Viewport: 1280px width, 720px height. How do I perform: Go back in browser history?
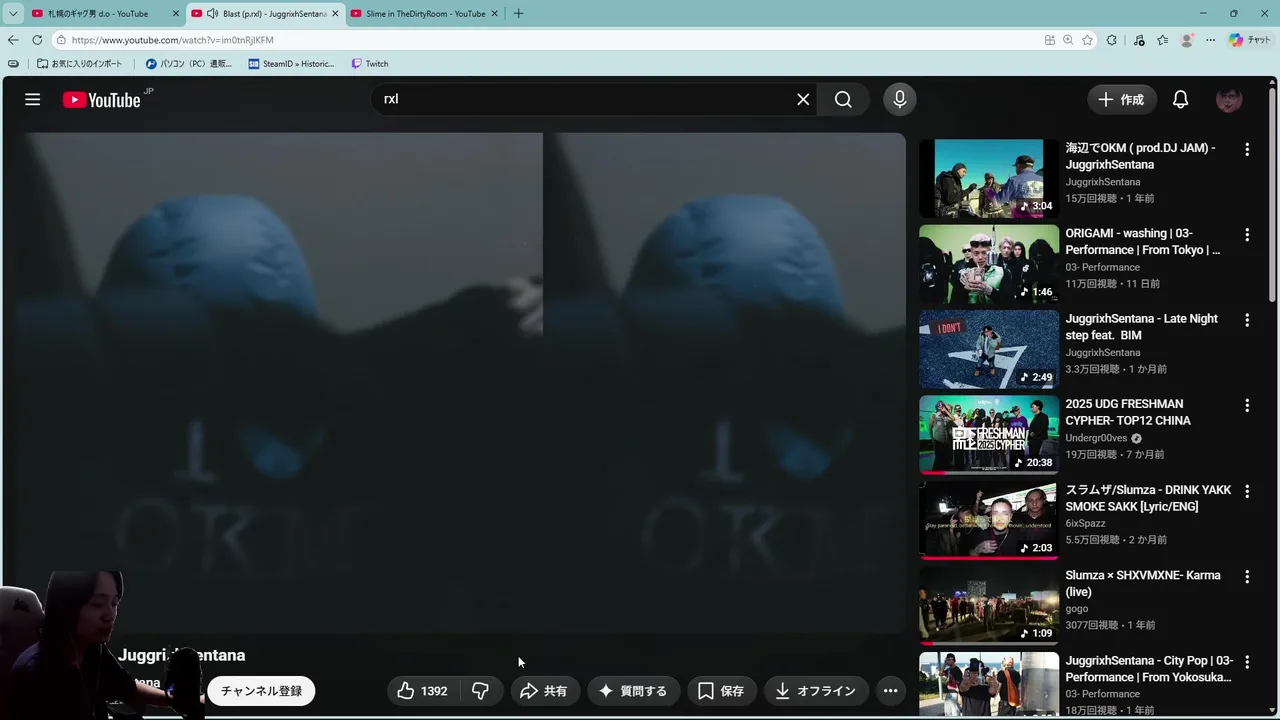coord(13,40)
